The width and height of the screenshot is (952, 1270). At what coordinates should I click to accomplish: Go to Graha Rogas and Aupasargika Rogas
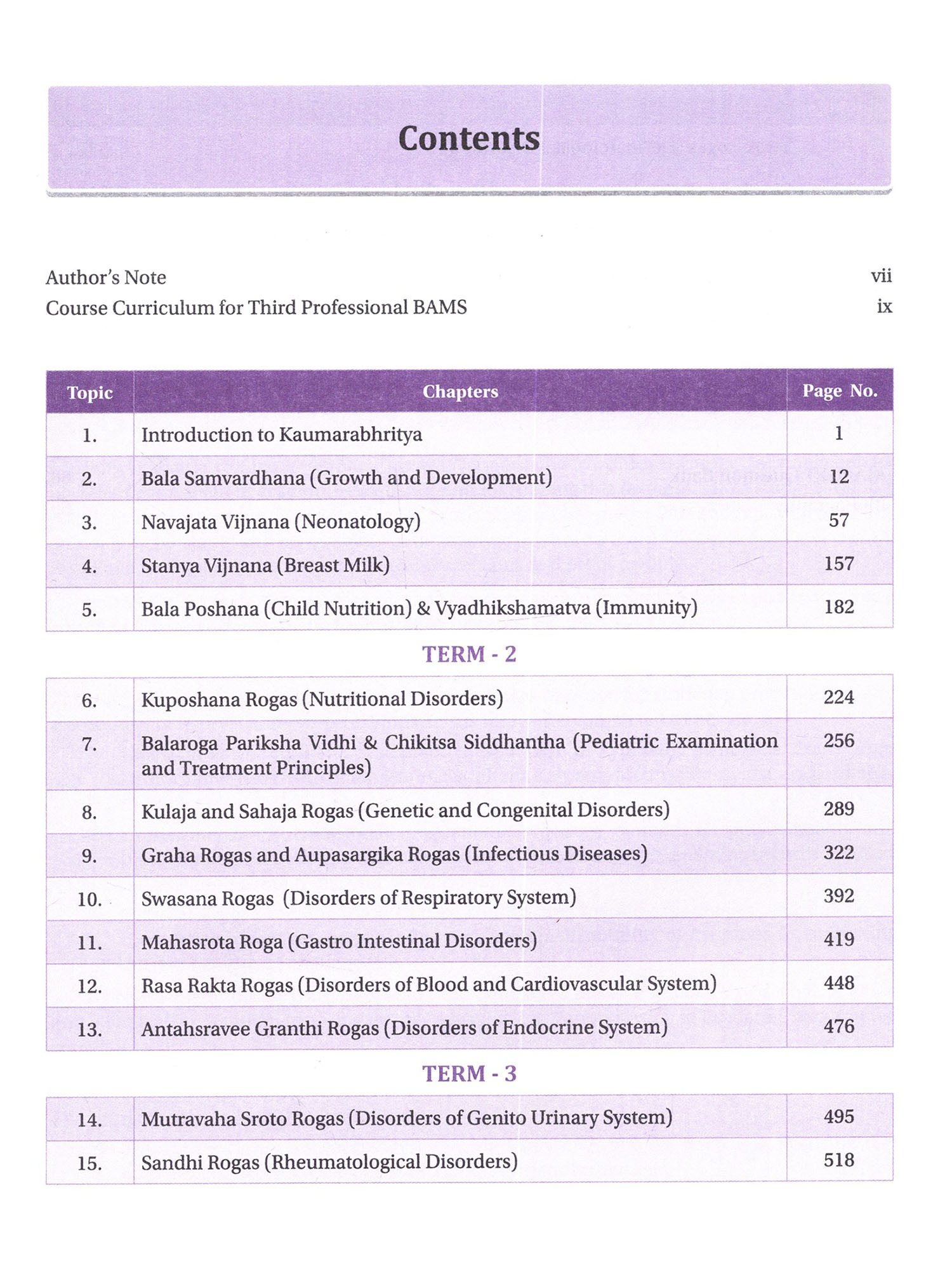point(393,855)
